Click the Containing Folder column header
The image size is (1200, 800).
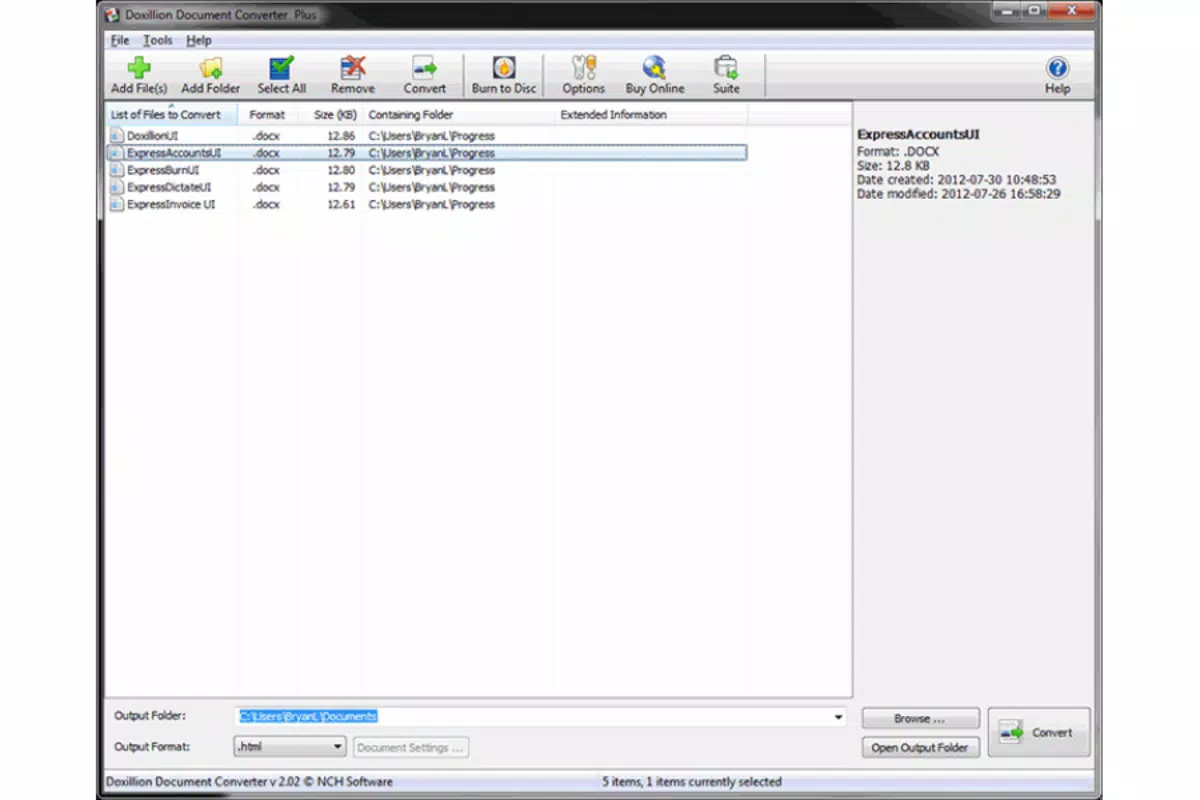[x=459, y=114]
